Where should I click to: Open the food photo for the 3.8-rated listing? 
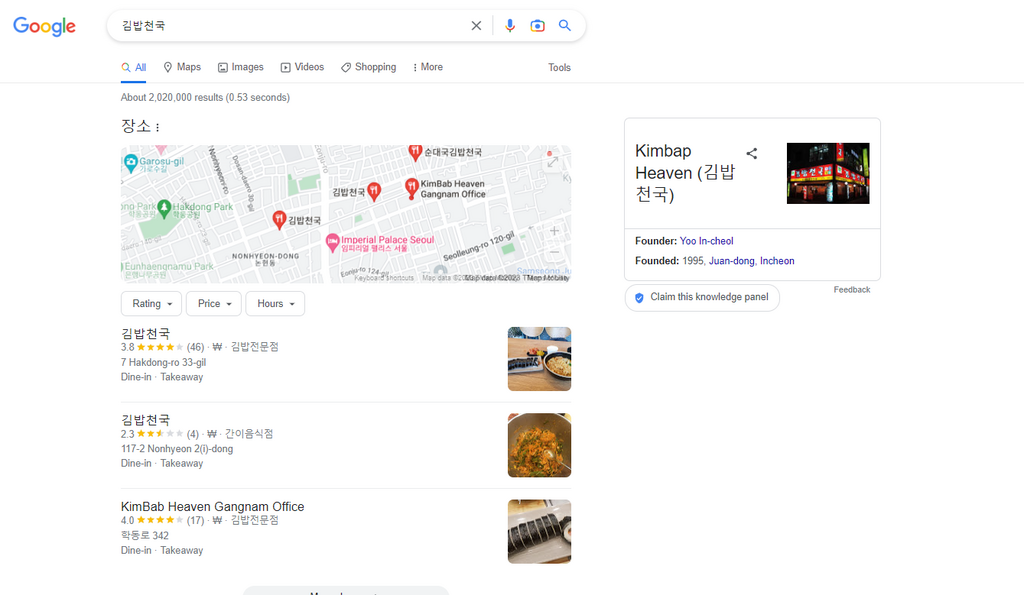click(539, 359)
